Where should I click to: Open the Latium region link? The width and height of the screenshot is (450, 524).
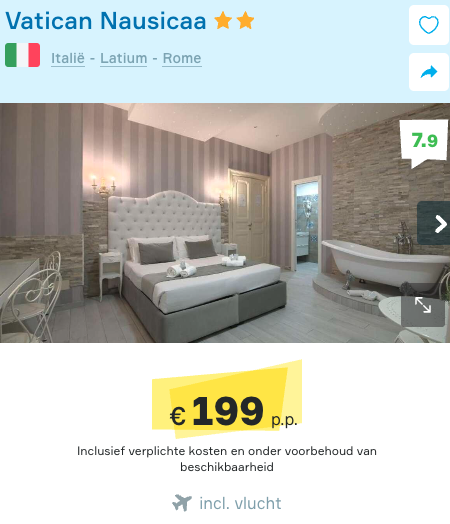point(124,58)
